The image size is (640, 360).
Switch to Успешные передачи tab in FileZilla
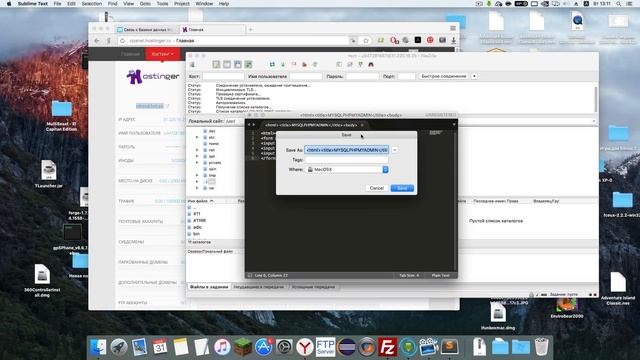[x=313, y=287]
